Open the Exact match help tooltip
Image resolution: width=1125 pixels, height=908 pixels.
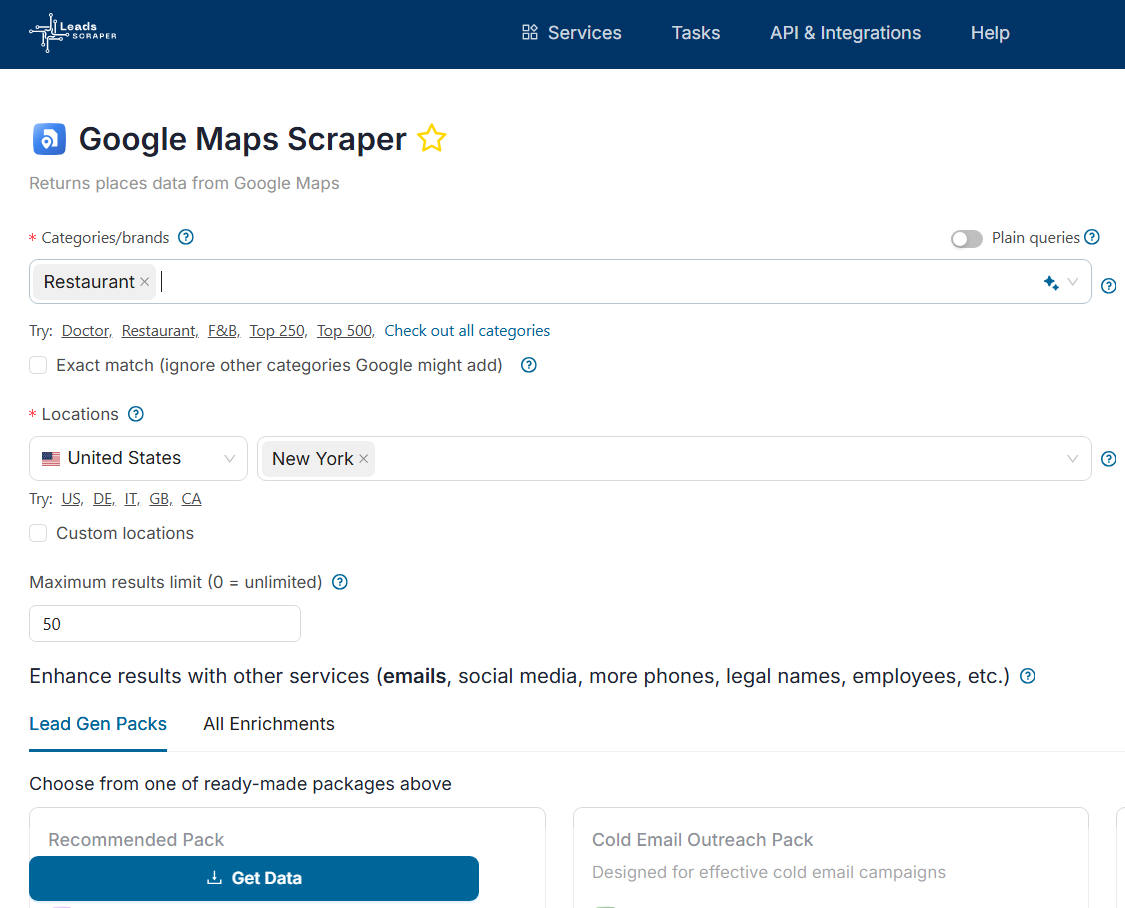coord(528,365)
